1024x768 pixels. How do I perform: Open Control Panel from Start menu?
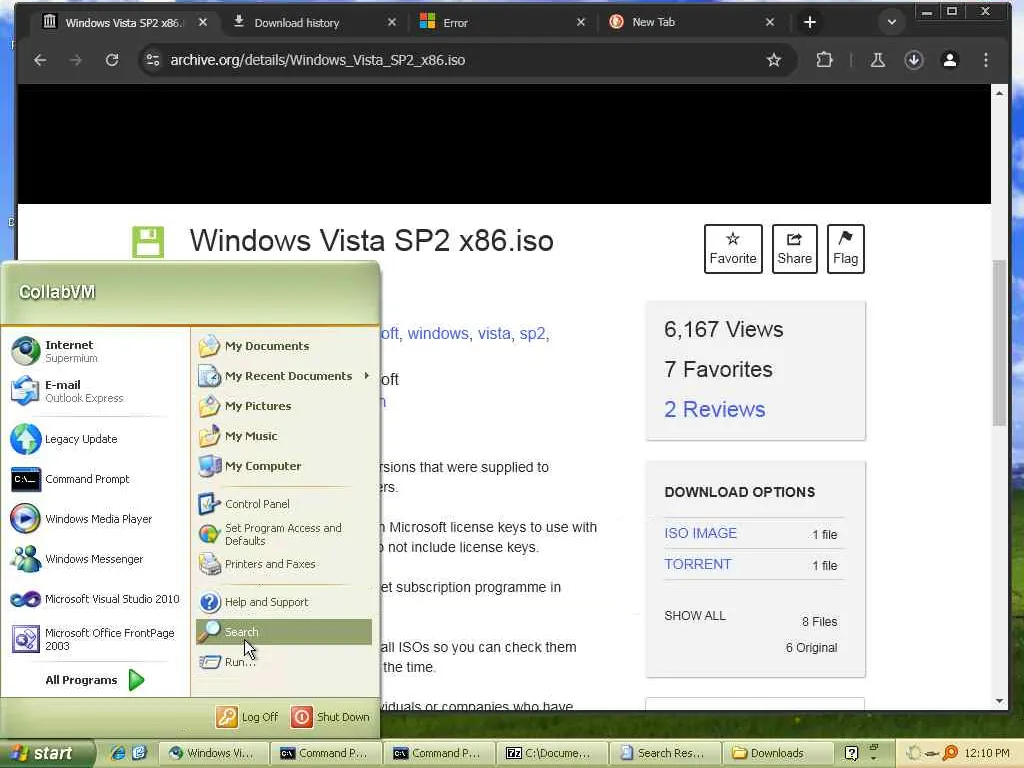[x=283, y=504]
